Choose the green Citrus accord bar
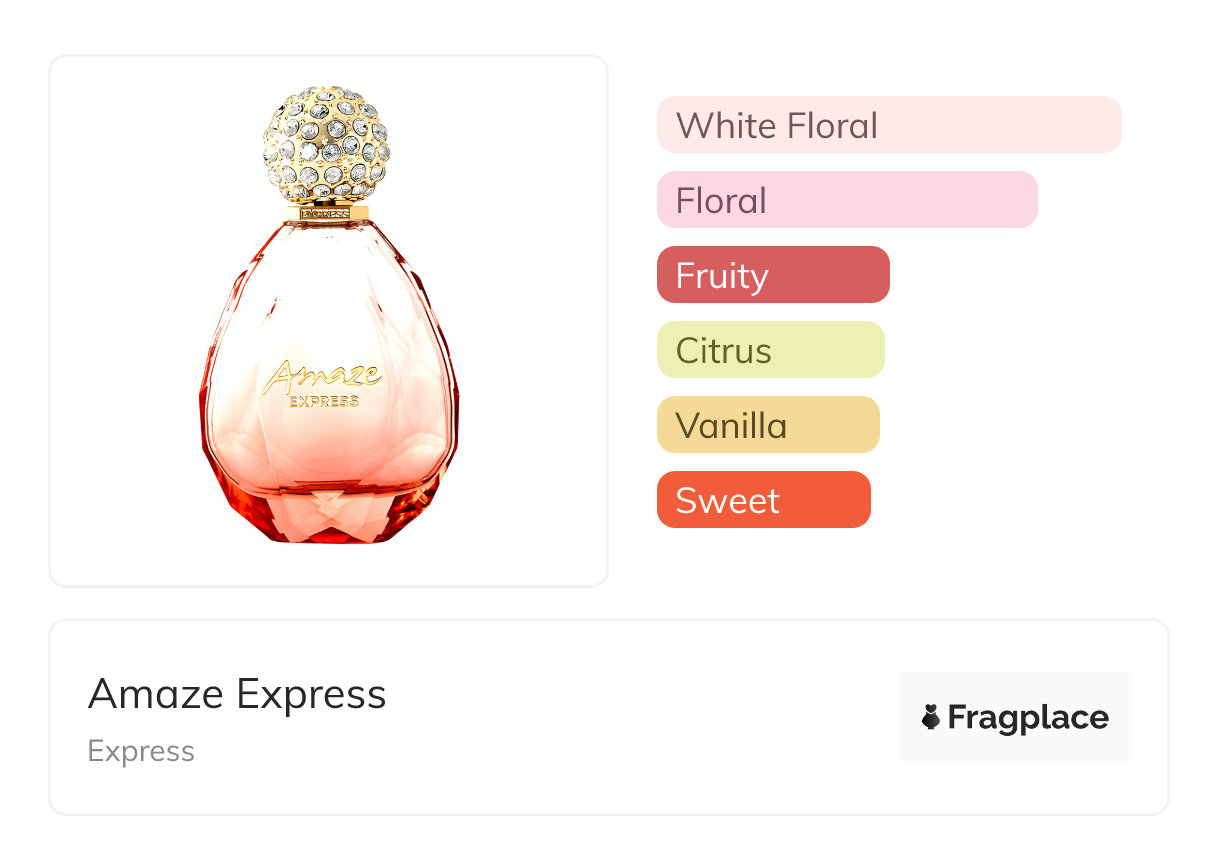Viewport: 1218px width, 864px height. [x=771, y=350]
